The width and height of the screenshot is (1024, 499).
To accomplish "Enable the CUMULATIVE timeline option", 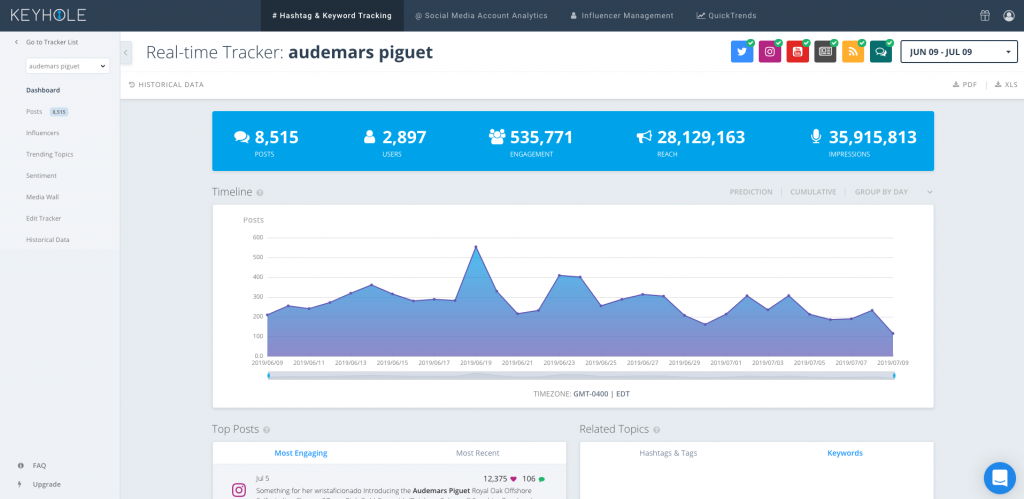I will pyautogui.click(x=813, y=192).
